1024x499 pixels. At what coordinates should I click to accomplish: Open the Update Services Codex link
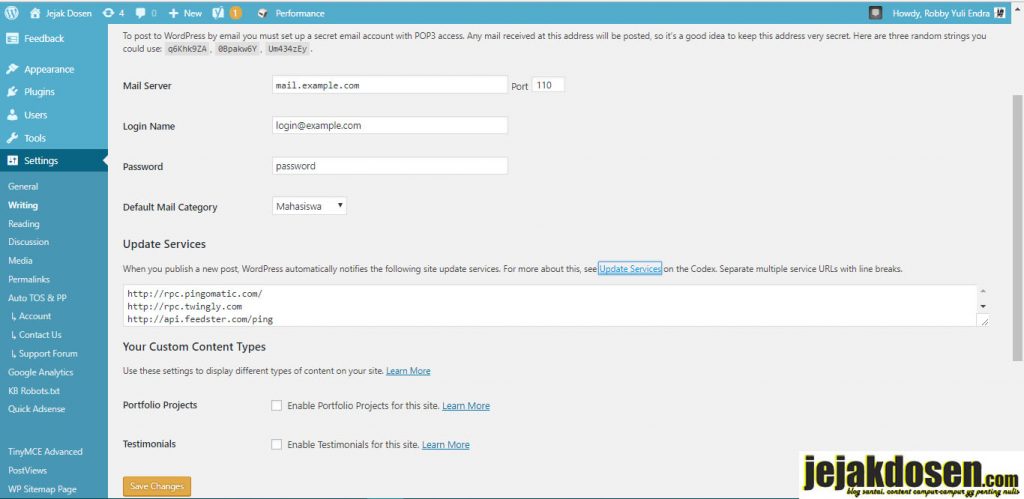pyautogui.click(x=630, y=268)
